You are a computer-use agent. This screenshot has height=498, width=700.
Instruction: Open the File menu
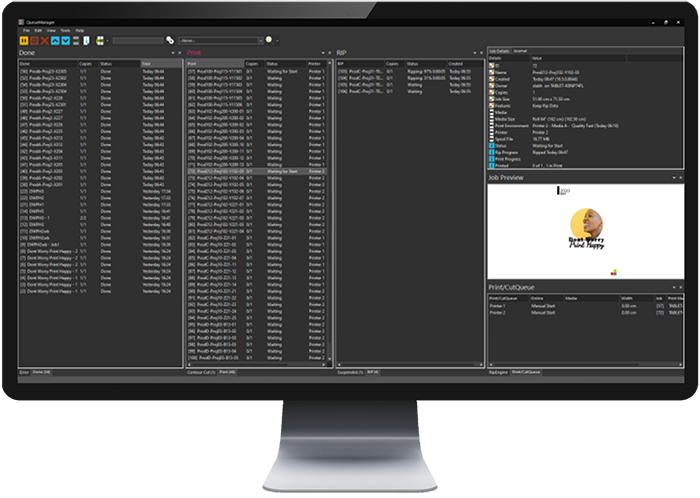click(26, 31)
